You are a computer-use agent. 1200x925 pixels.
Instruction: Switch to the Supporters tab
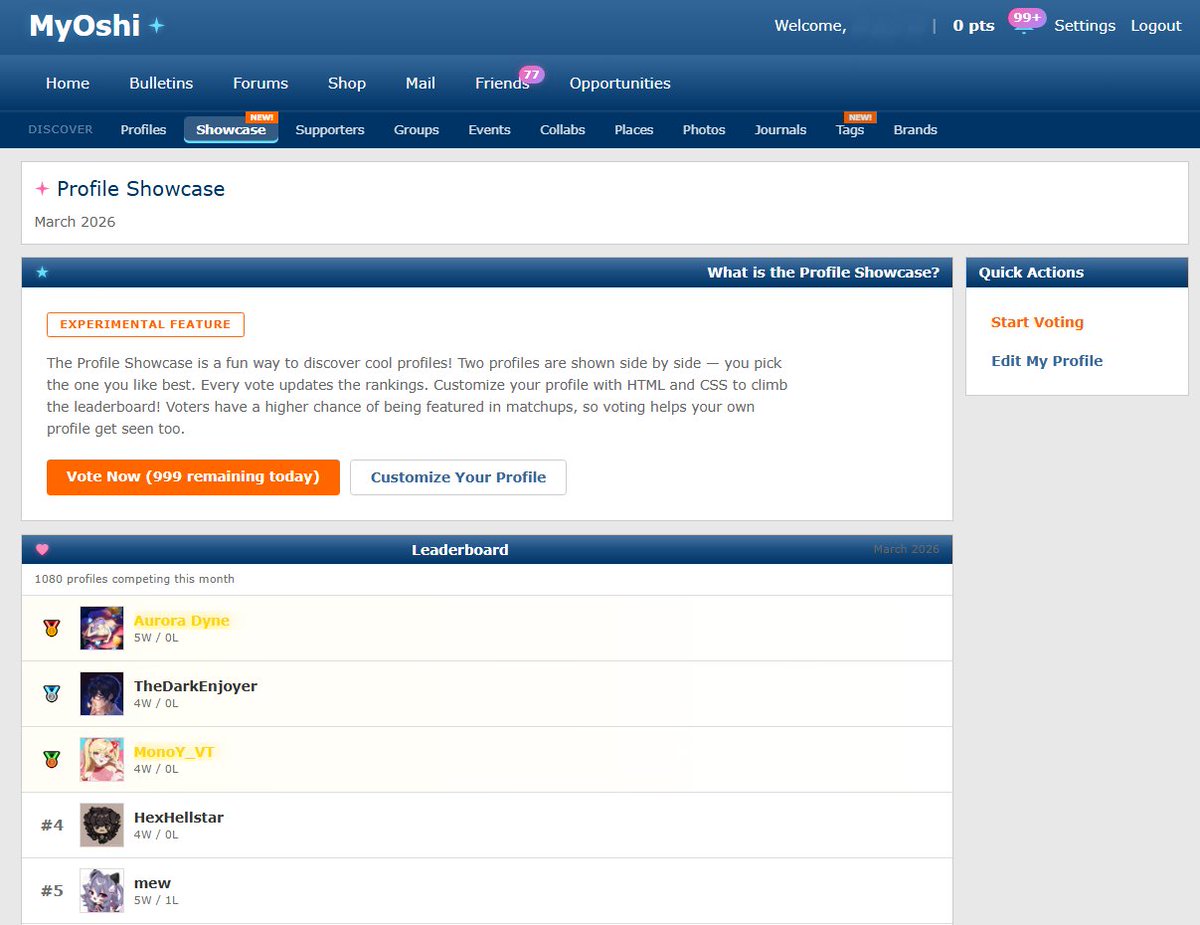(x=330, y=130)
